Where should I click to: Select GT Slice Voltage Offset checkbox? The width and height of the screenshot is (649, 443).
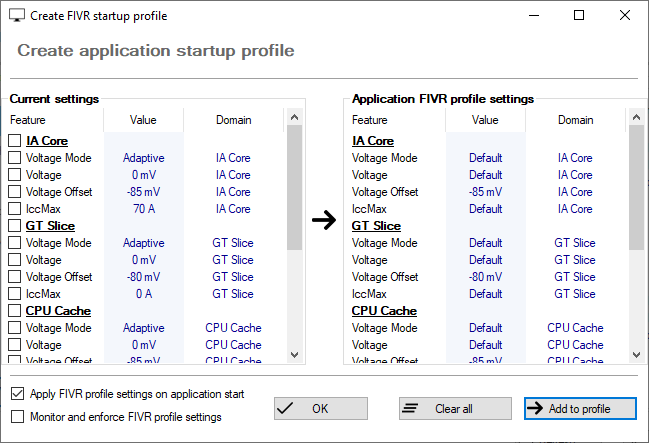coord(14,277)
